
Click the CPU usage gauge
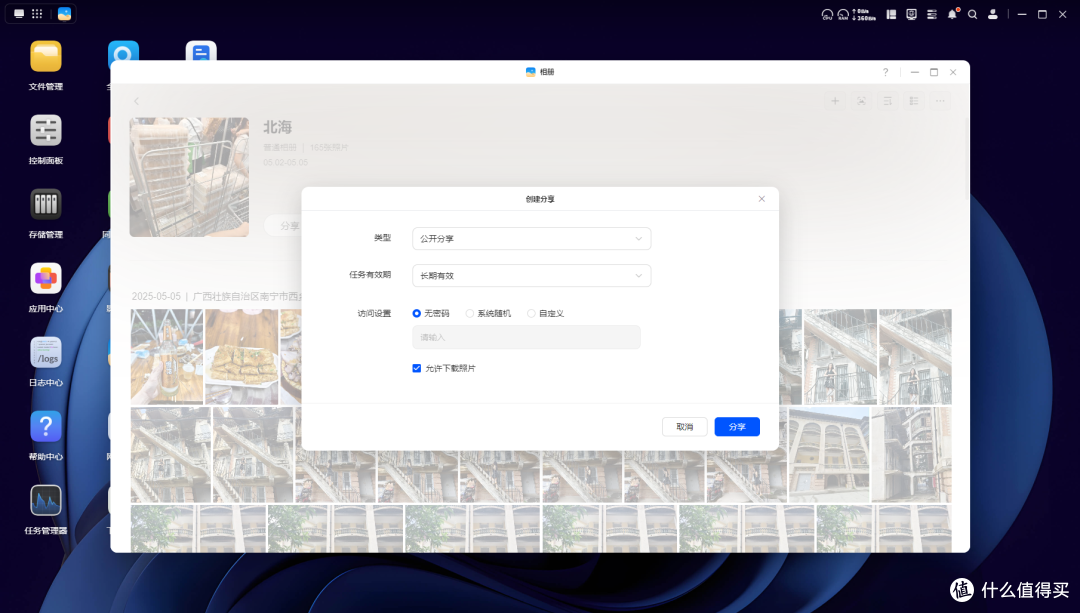click(827, 14)
